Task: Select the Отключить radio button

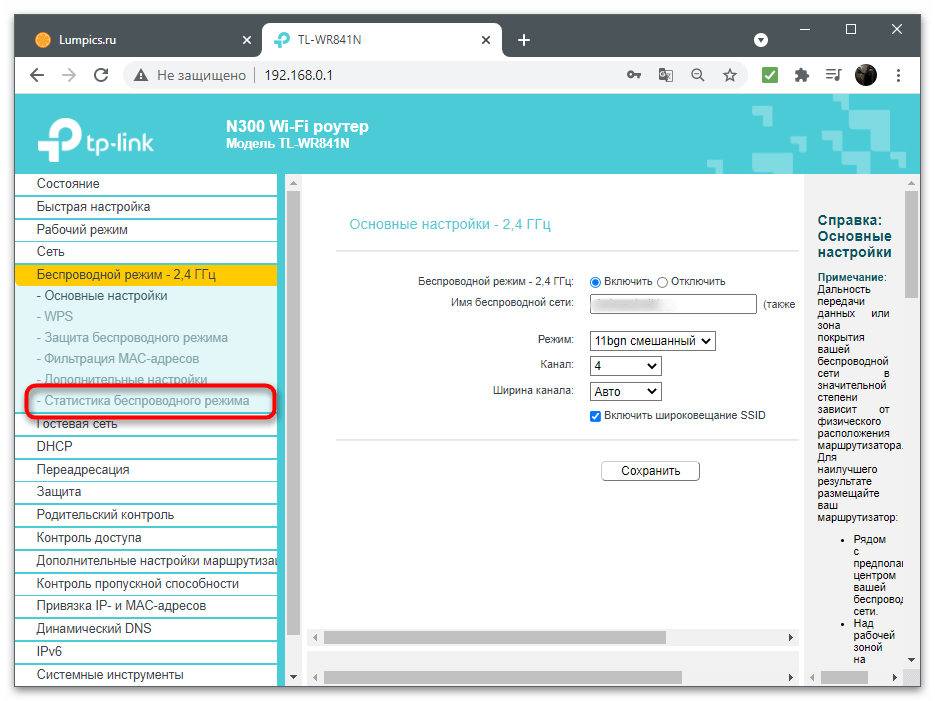Action: (x=662, y=282)
